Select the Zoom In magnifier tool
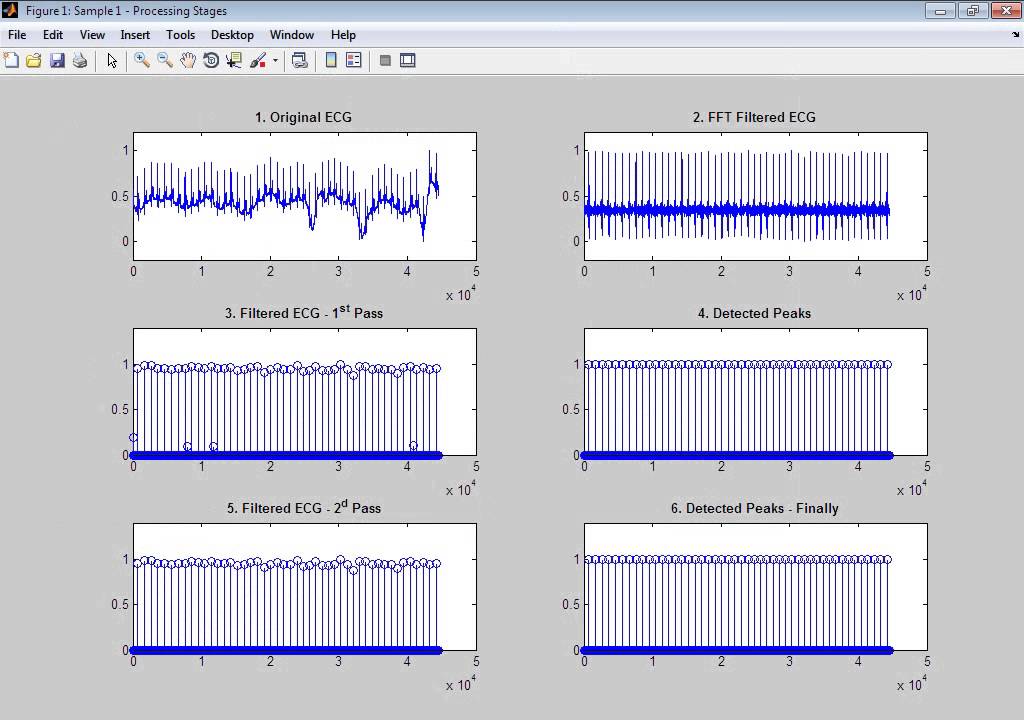The height and width of the screenshot is (720, 1024). pyautogui.click(x=142, y=61)
